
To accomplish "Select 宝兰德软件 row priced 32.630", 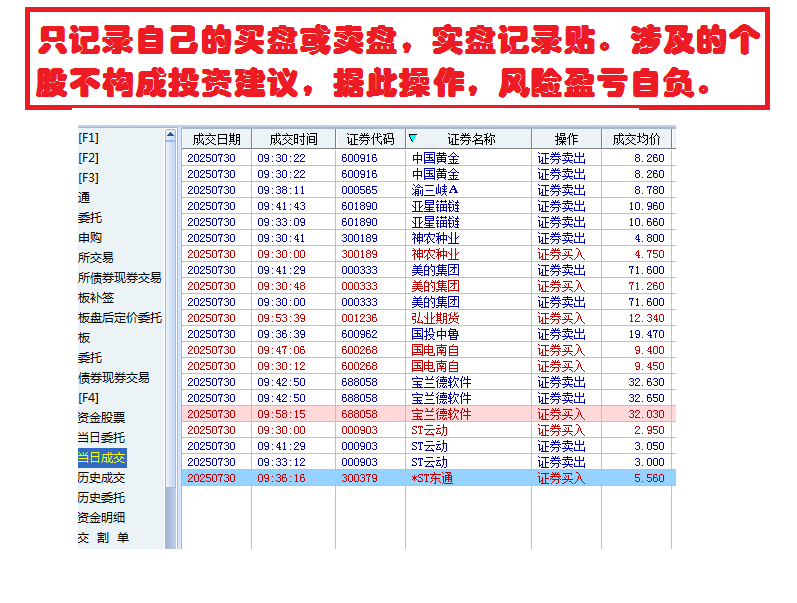I will [x=428, y=382].
